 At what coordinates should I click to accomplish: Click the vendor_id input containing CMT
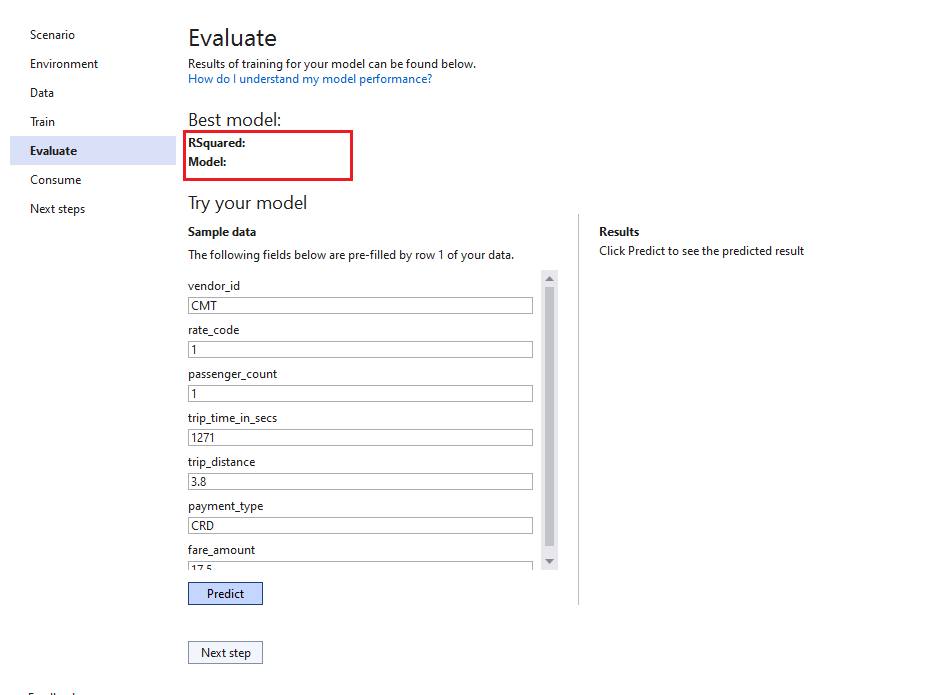[x=360, y=305]
